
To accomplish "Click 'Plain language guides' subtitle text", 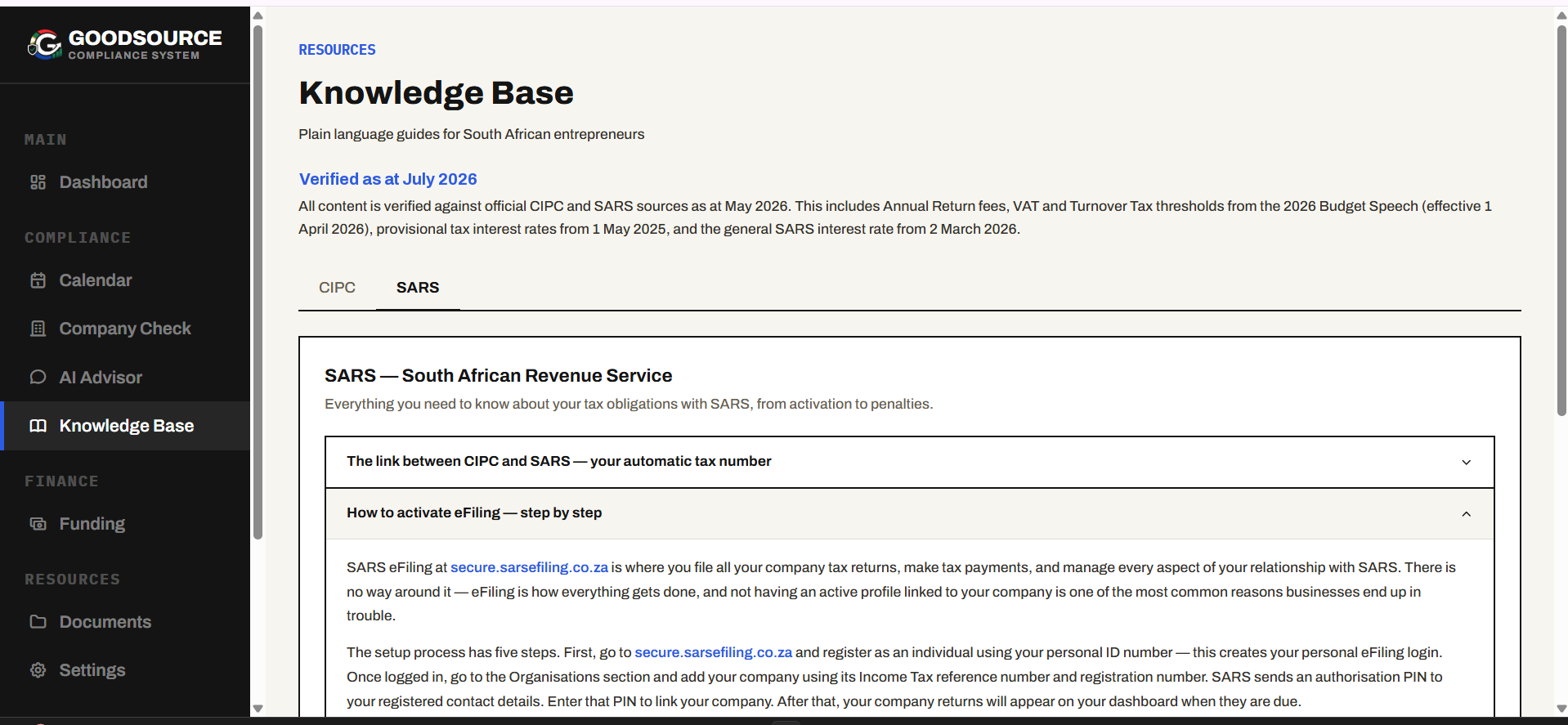I will click(471, 134).
